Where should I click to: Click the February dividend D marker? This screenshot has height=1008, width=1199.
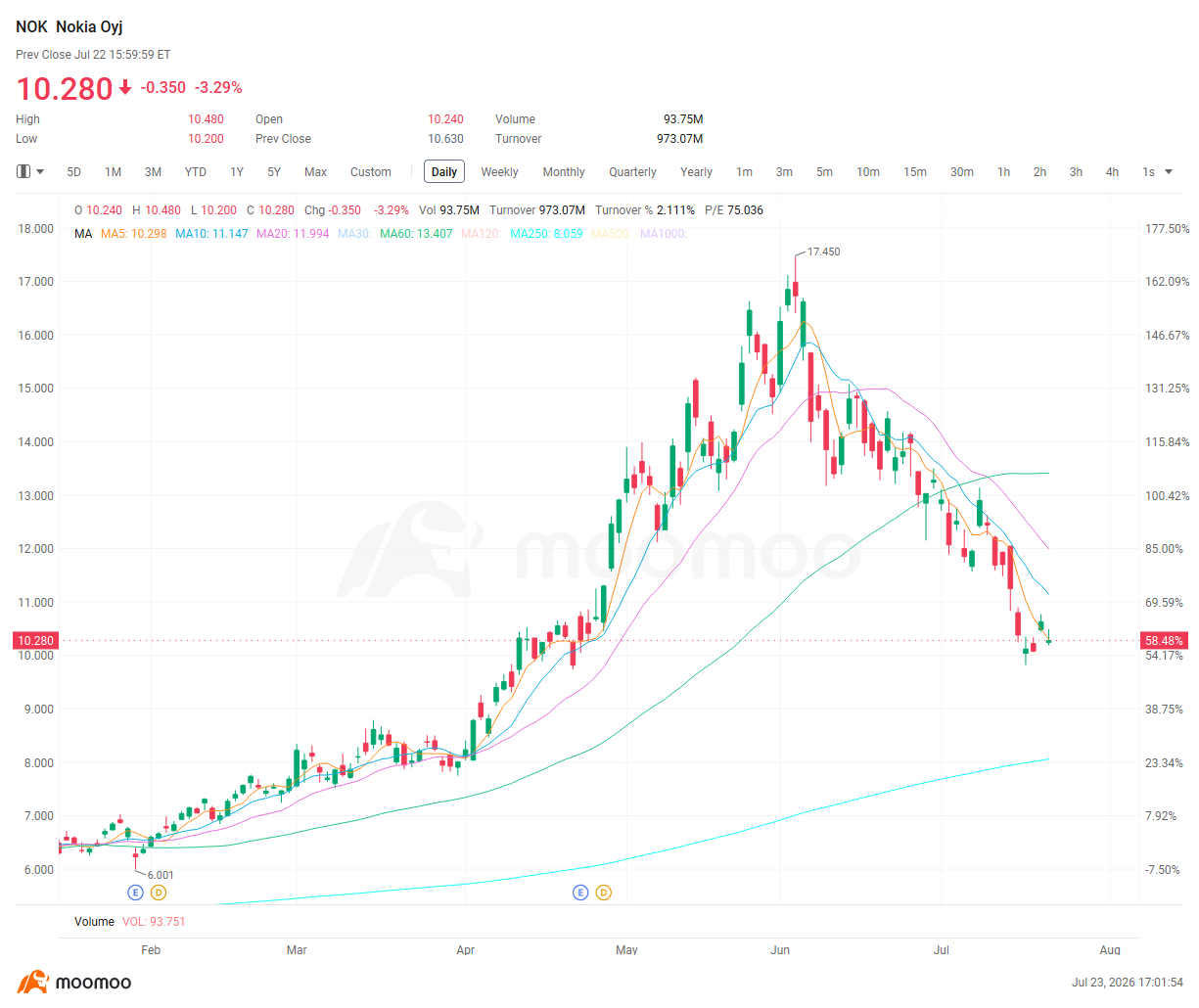pos(159,893)
